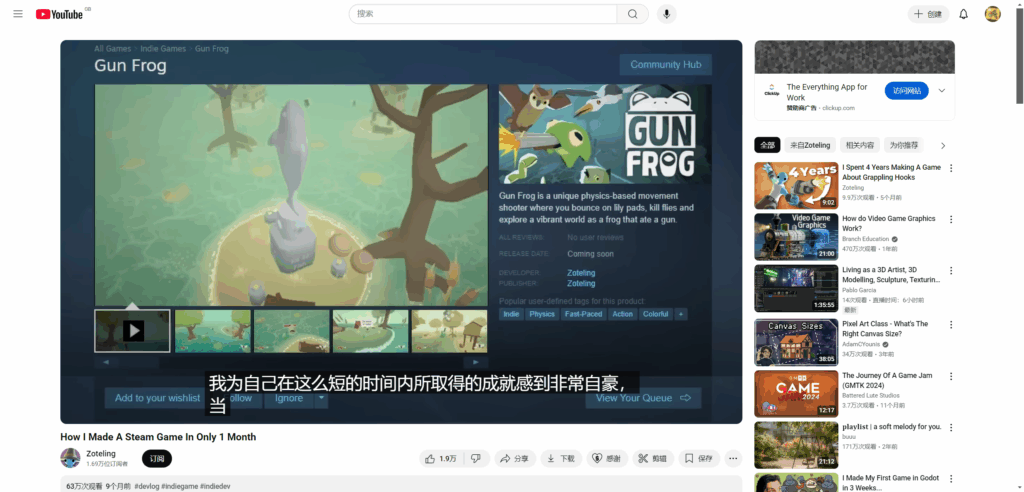1024x492 pixels.
Task: Open Zoteling channel name link
Action: pyautogui.click(x=101, y=453)
